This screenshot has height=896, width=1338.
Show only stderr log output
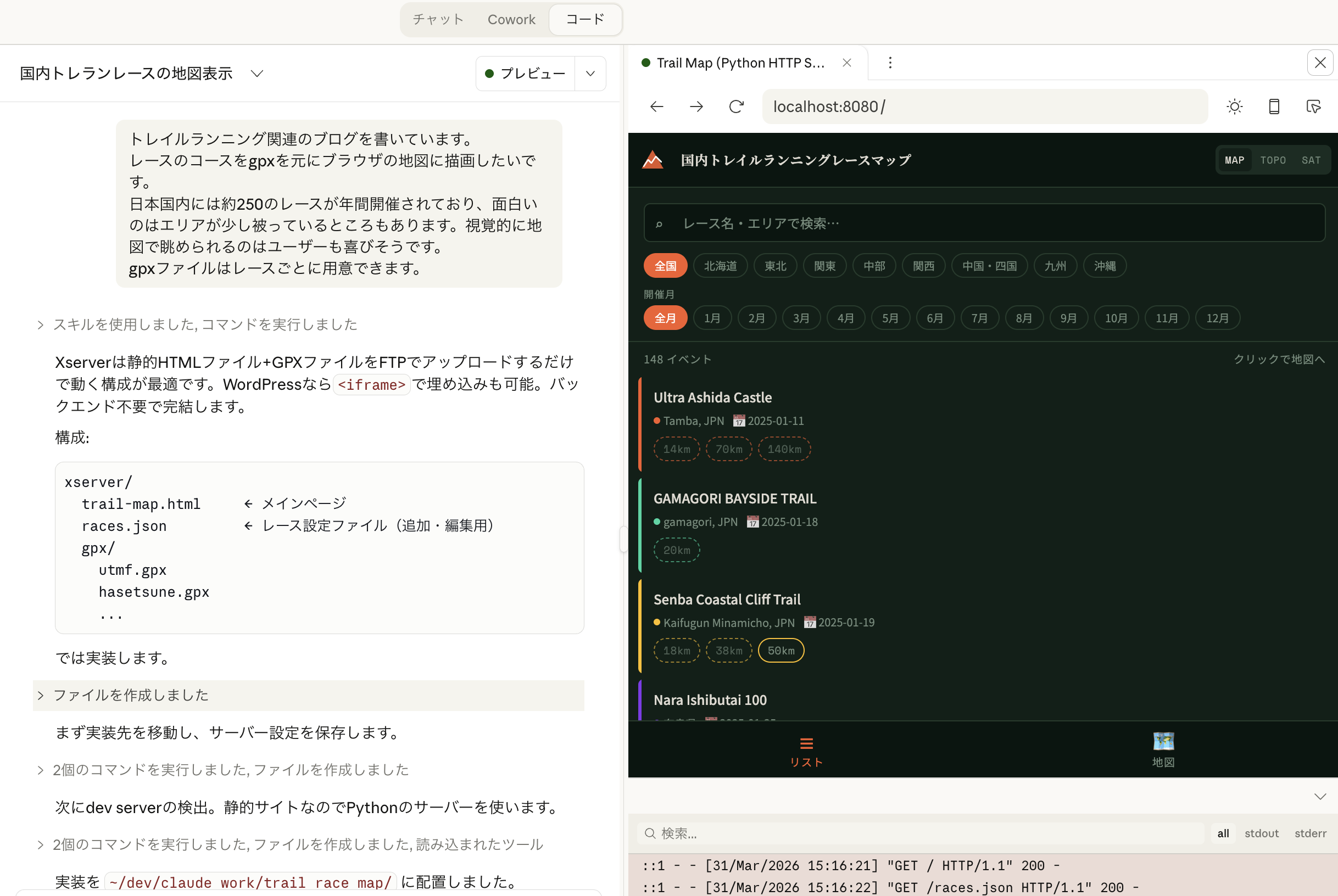(x=1309, y=833)
